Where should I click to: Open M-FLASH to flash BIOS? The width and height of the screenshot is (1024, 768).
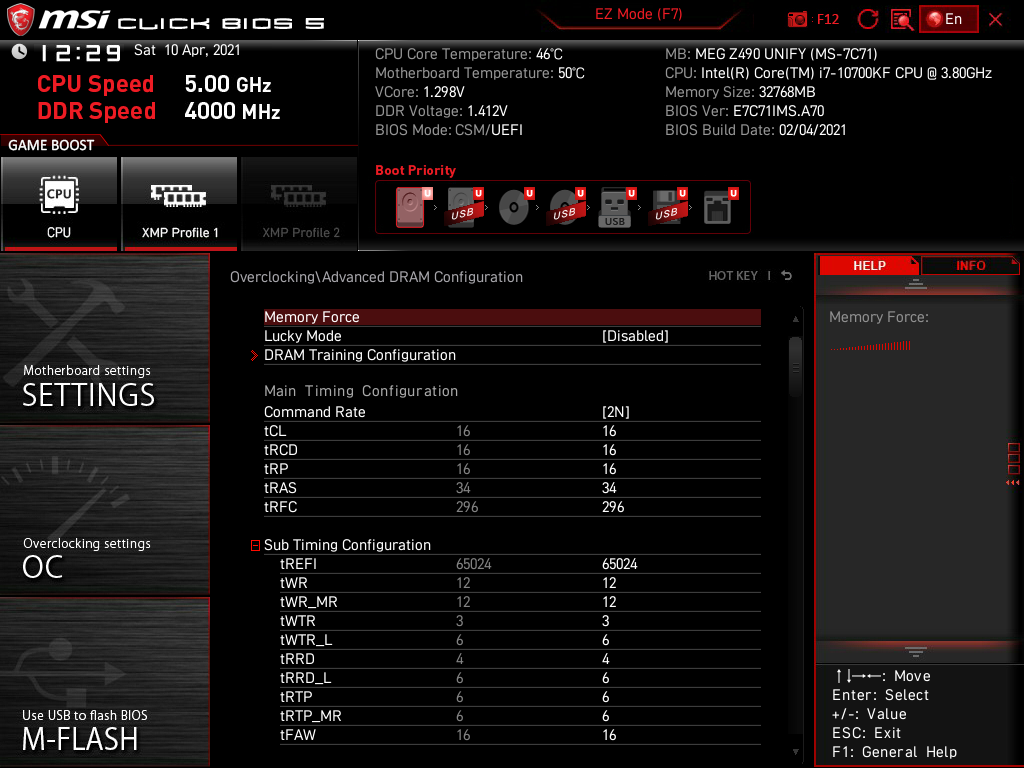point(104,681)
